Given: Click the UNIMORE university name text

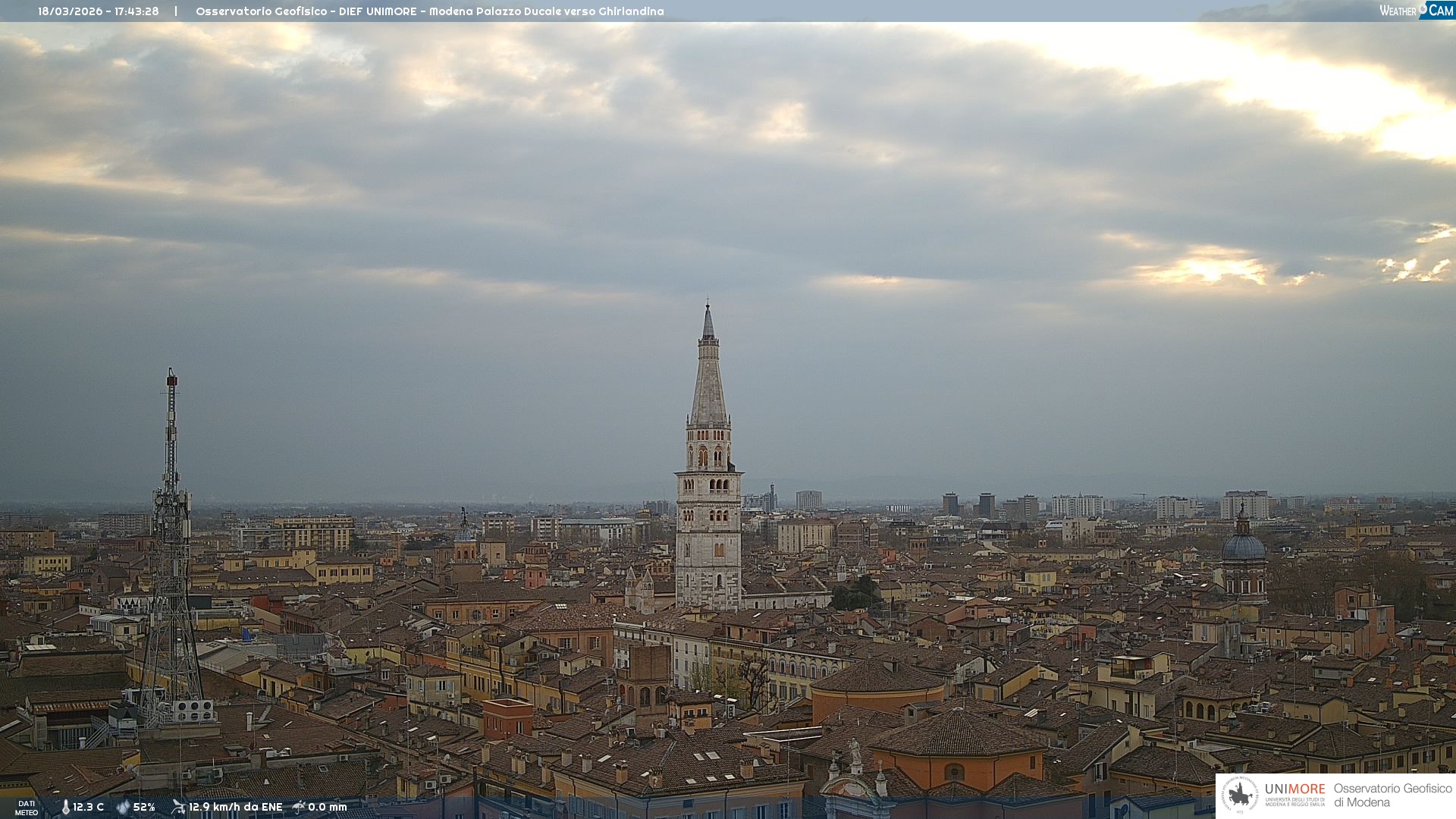Looking at the screenshot, I should (x=1294, y=789).
